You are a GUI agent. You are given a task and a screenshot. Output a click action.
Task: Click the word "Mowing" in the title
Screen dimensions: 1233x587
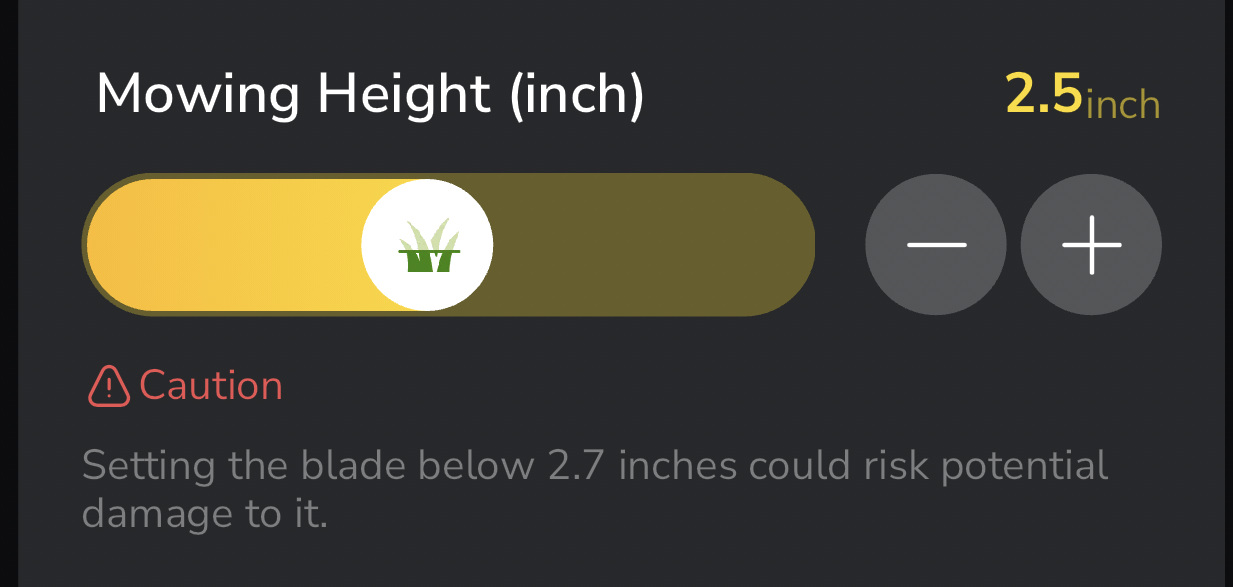click(x=198, y=96)
